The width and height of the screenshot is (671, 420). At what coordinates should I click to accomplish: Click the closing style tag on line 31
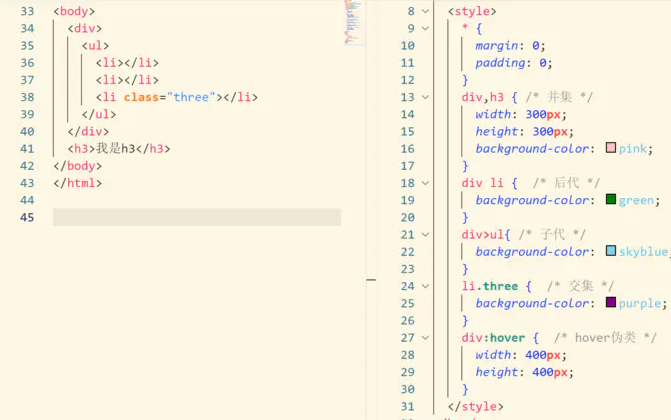476,407
